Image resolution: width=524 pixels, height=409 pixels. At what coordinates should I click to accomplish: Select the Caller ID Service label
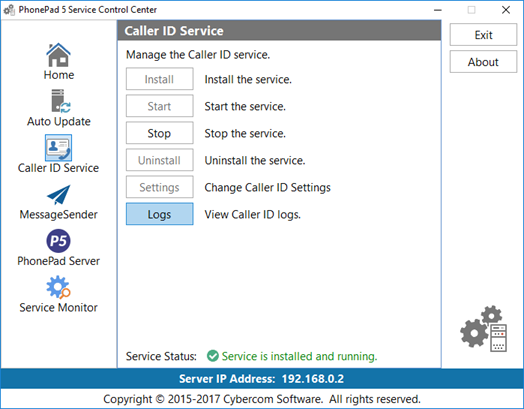pyautogui.click(x=58, y=168)
